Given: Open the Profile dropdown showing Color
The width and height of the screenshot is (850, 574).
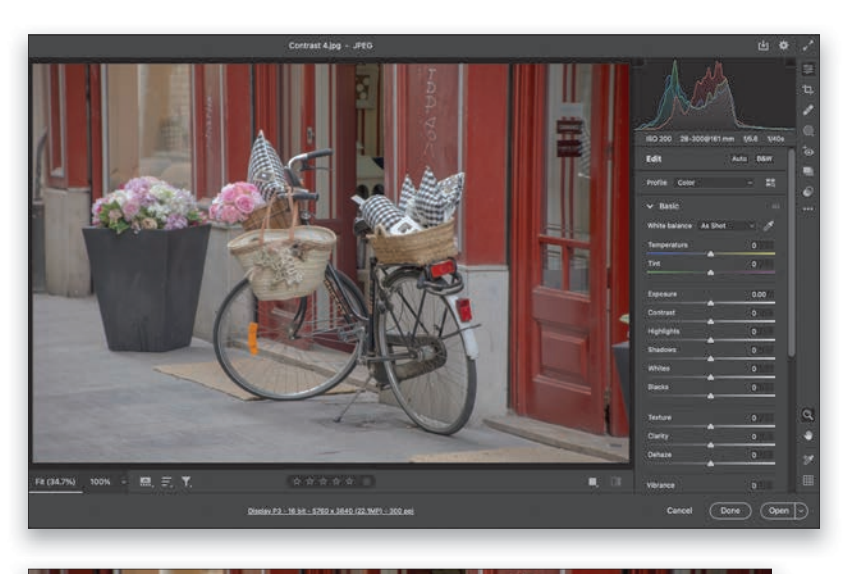Looking at the screenshot, I should coord(713,183).
